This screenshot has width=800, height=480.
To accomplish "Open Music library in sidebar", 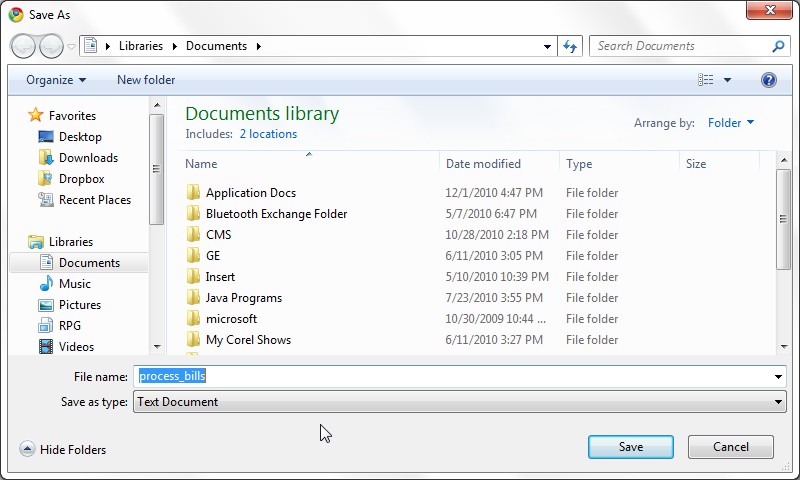I will pos(74,284).
